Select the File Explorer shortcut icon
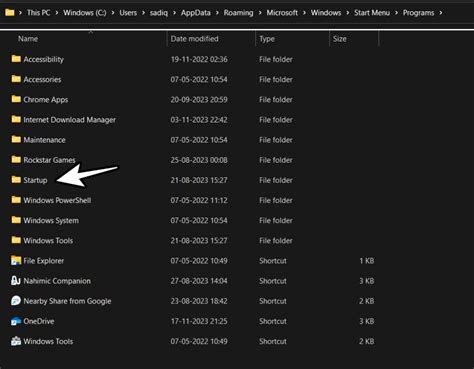Viewport: 474px width, 369px height. pyautogui.click(x=16, y=260)
